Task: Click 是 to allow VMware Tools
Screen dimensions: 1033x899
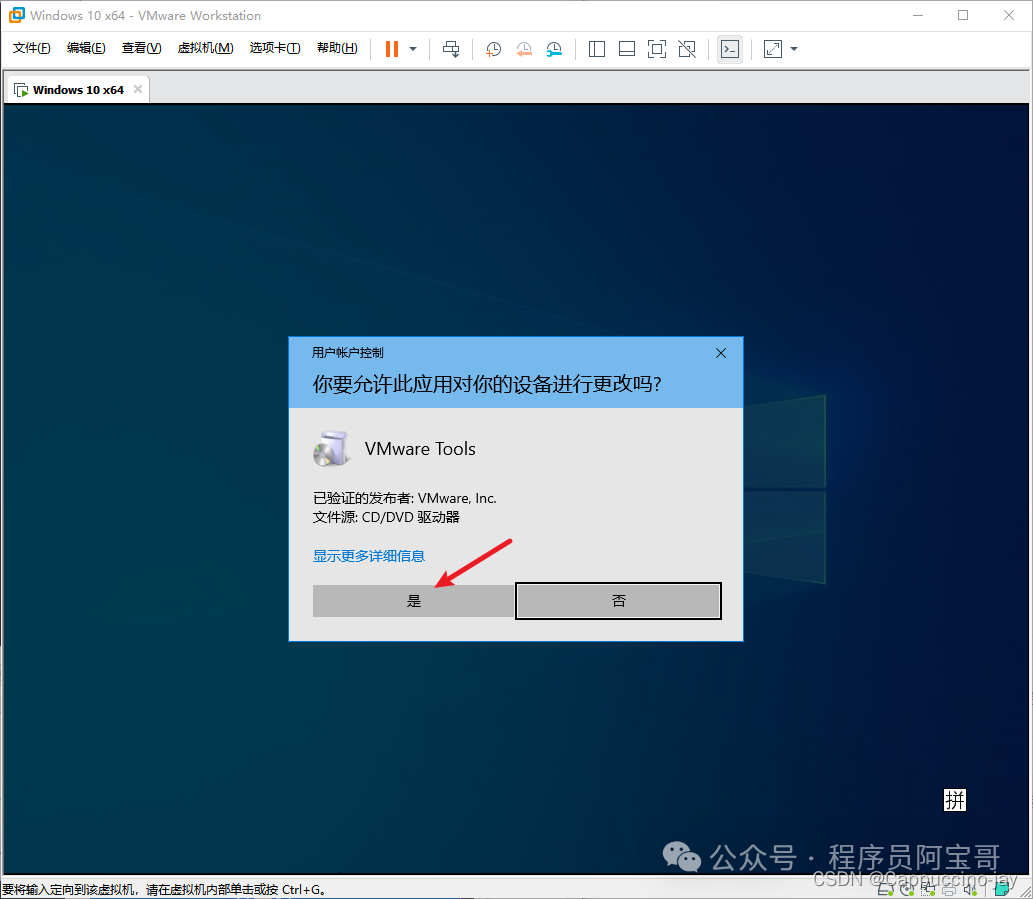Action: pos(414,601)
